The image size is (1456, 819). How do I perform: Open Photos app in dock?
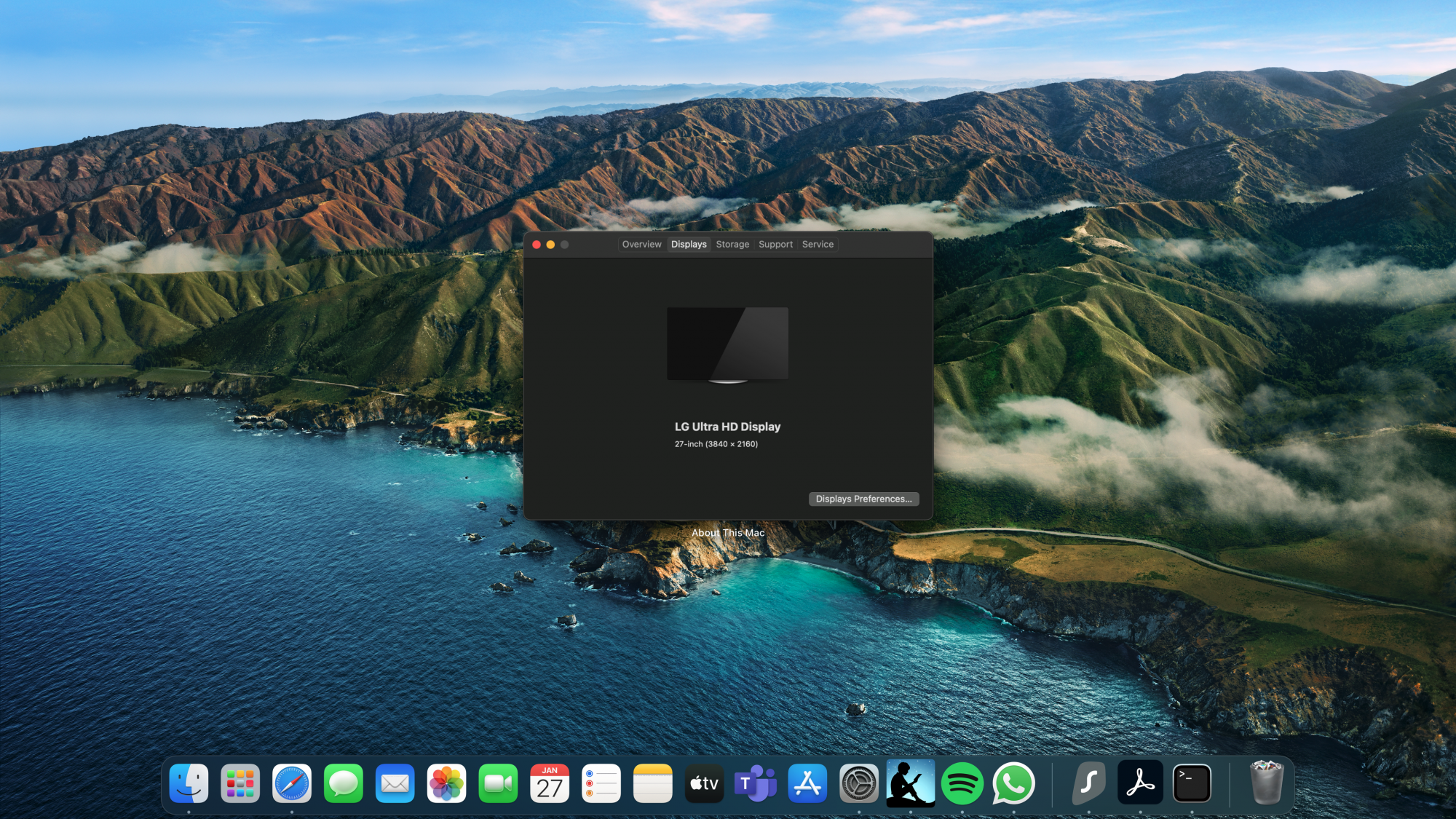(x=446, y=783)
